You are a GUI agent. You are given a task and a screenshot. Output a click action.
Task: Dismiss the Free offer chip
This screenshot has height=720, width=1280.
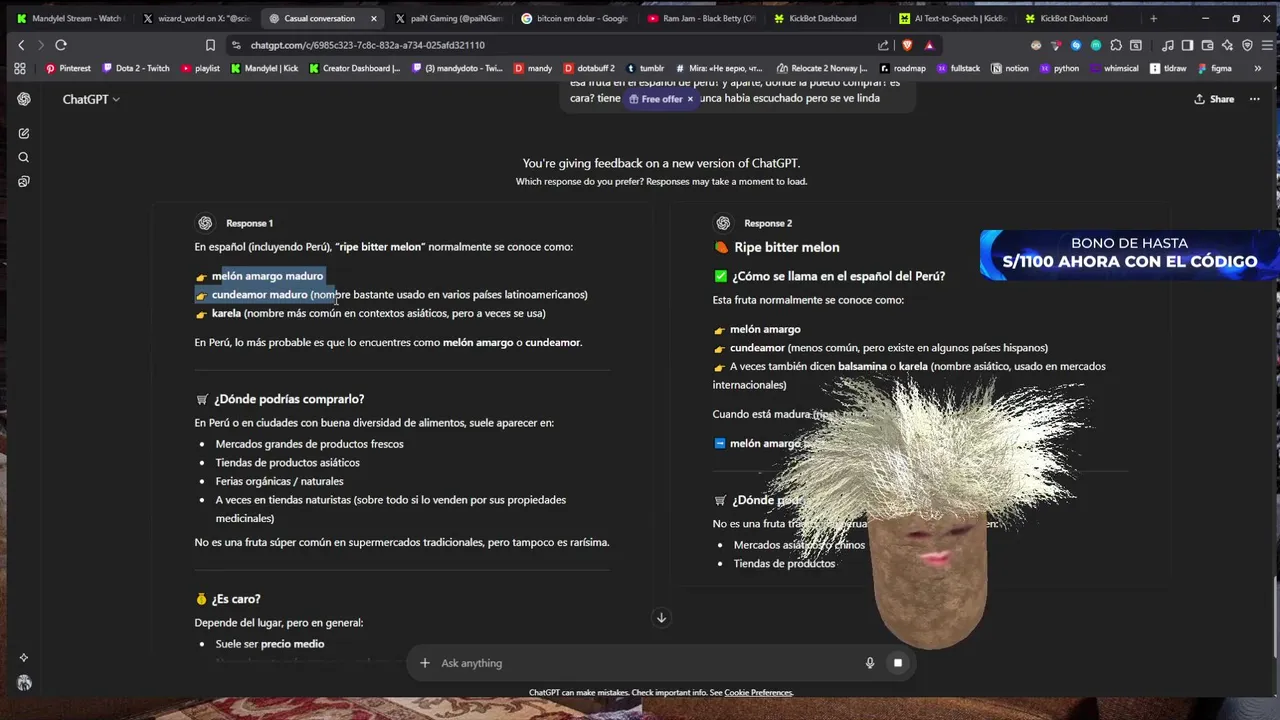pos(690,99)
